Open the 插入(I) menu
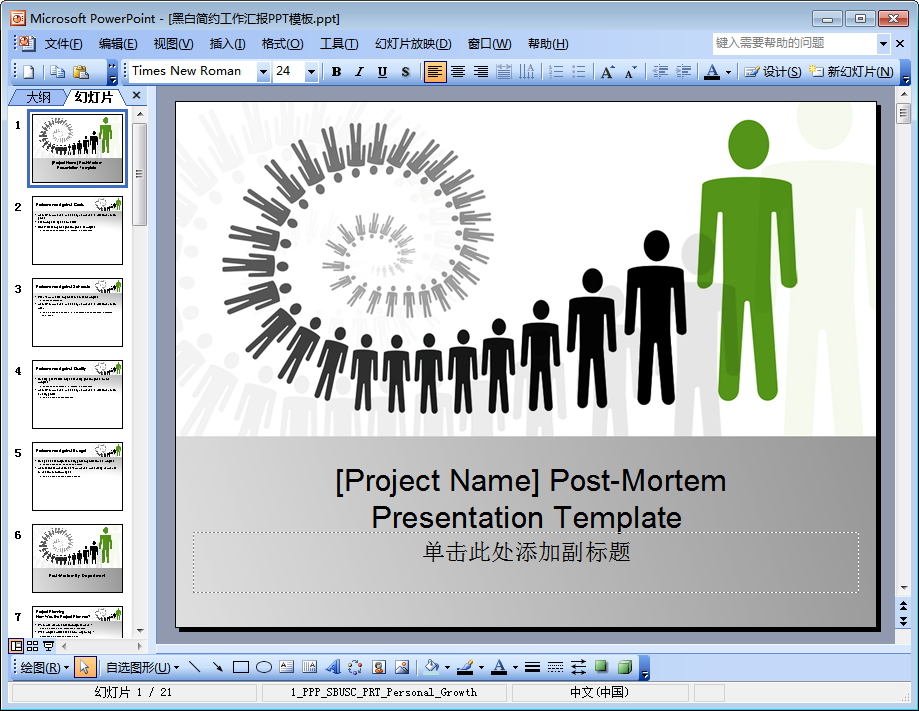This screenshot has width=919, height=711. 227,44
